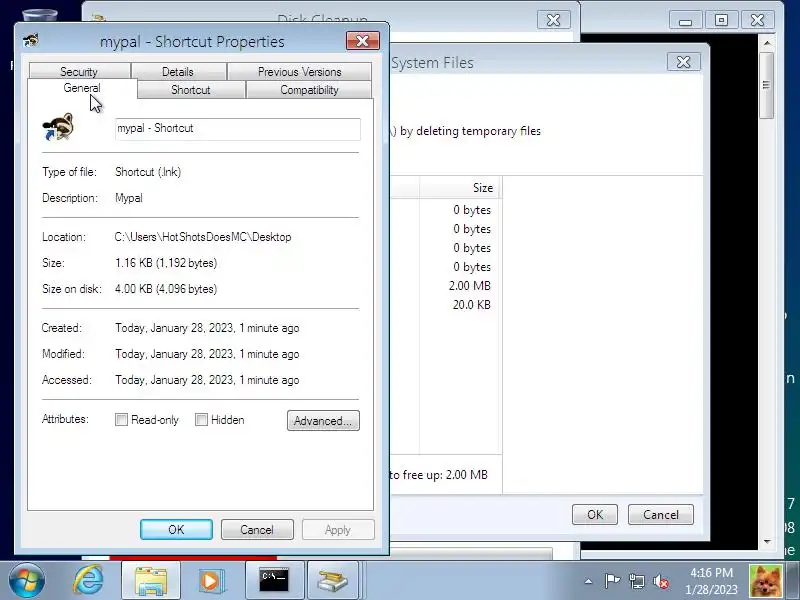
Task: Close the background console window
Action: pyautogui.click(x=758, y=20)
